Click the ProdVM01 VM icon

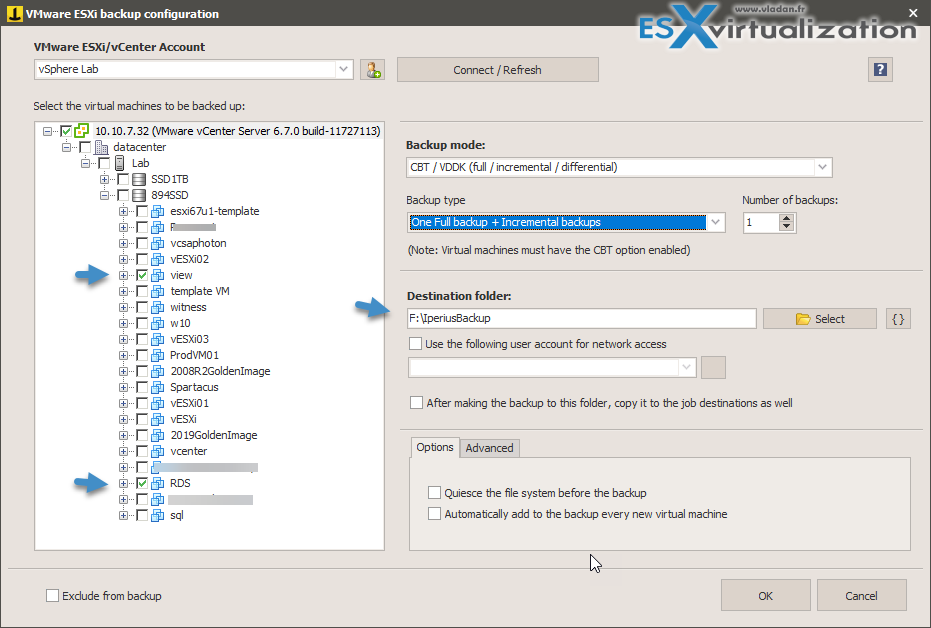tap(157, 356)
